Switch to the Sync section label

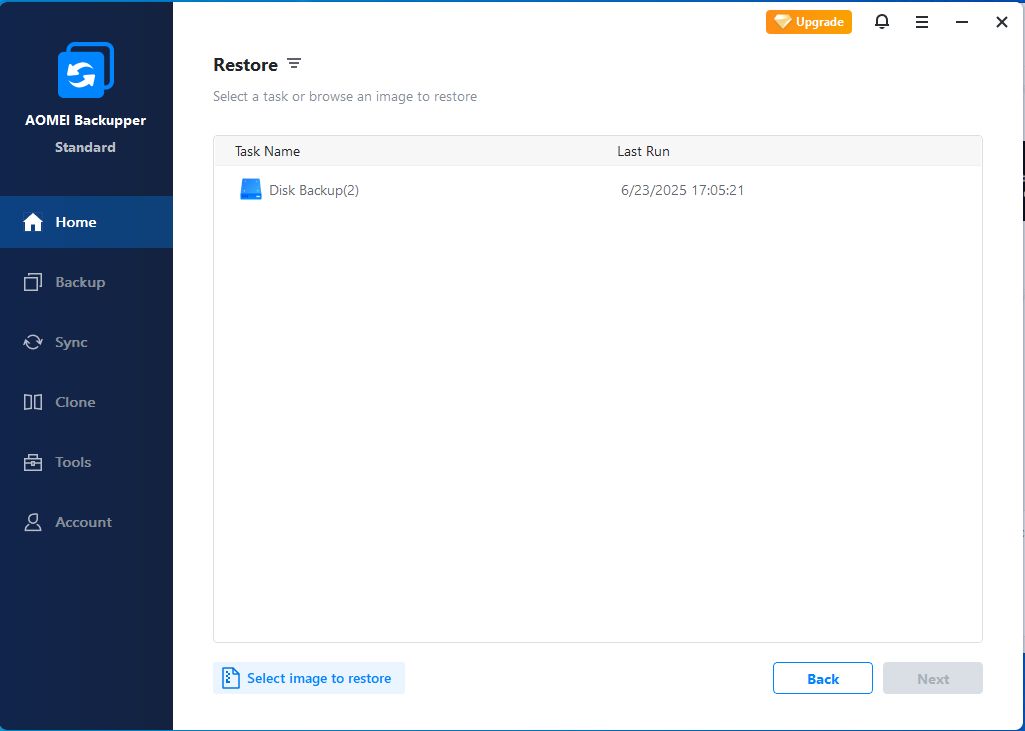click(x=71, y=342)
